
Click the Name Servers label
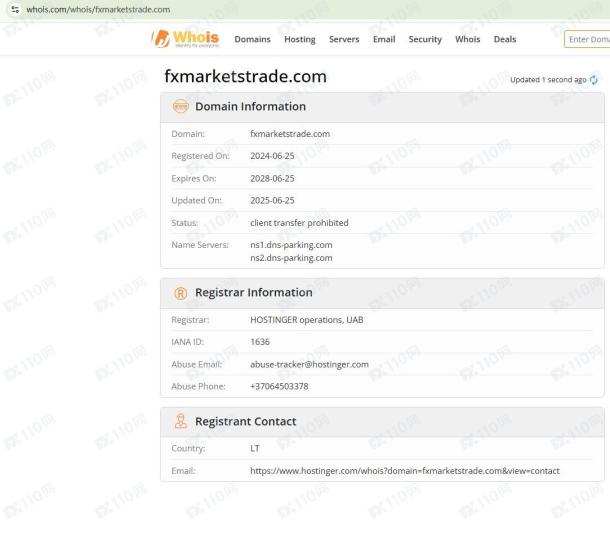[200, 245]
